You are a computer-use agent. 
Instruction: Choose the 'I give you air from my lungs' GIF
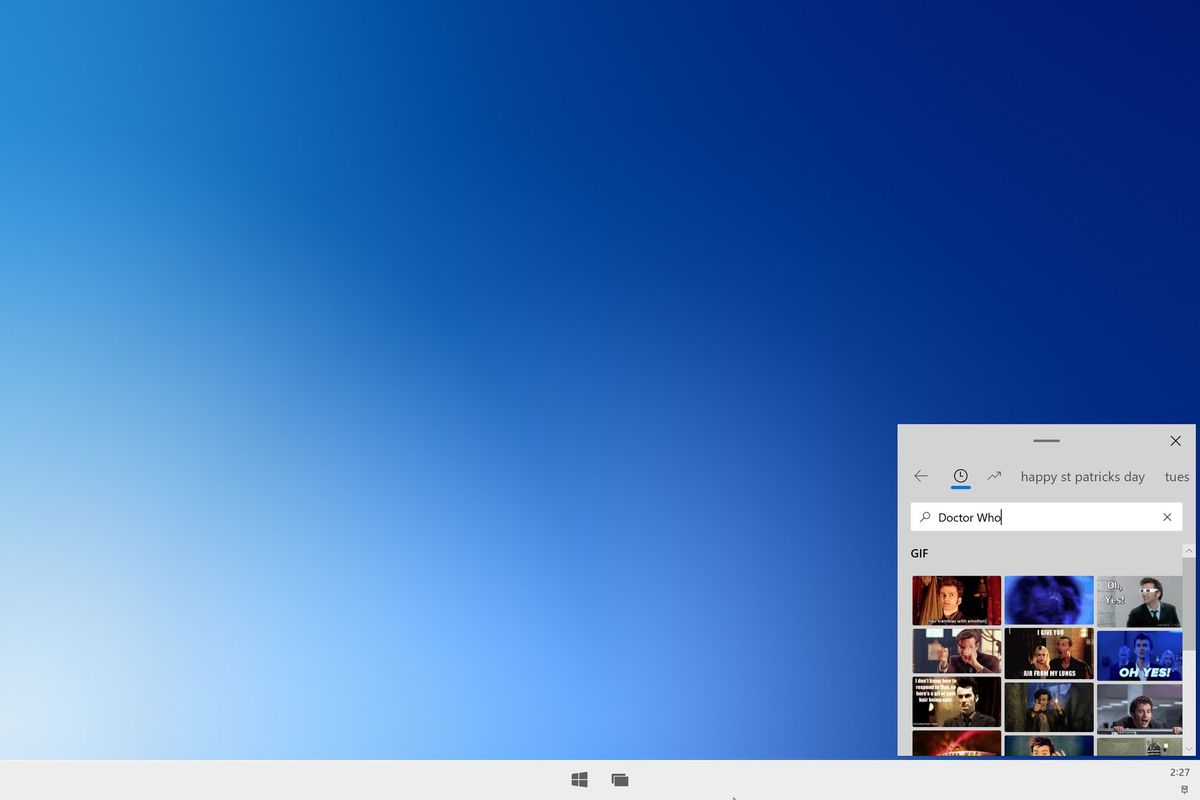1049,653
